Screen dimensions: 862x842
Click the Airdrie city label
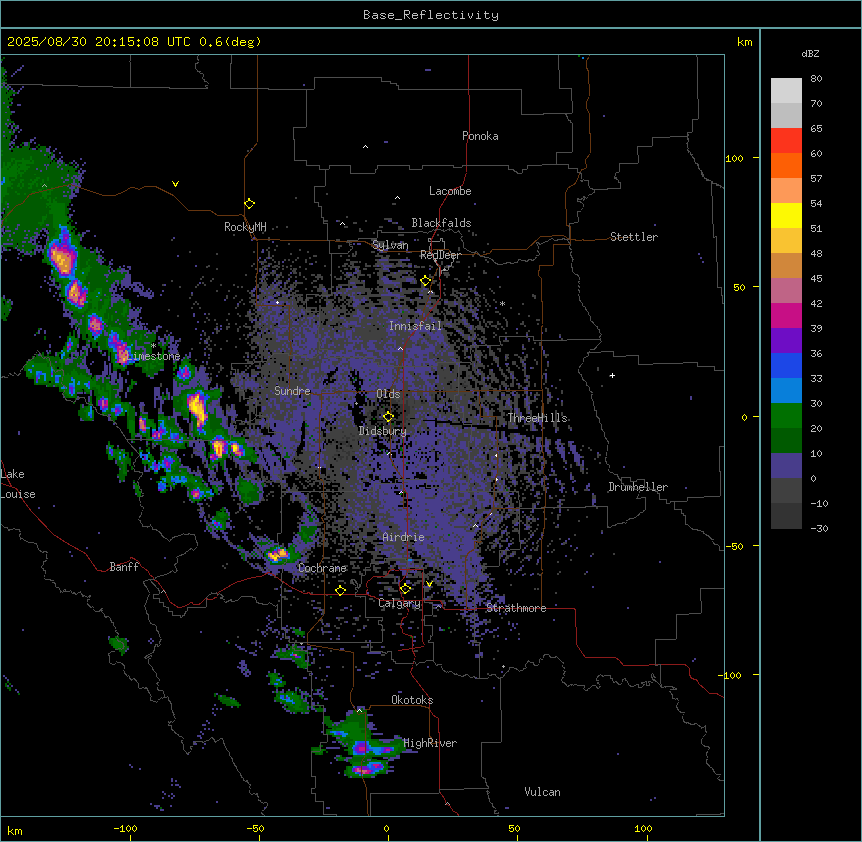point(403,537)
